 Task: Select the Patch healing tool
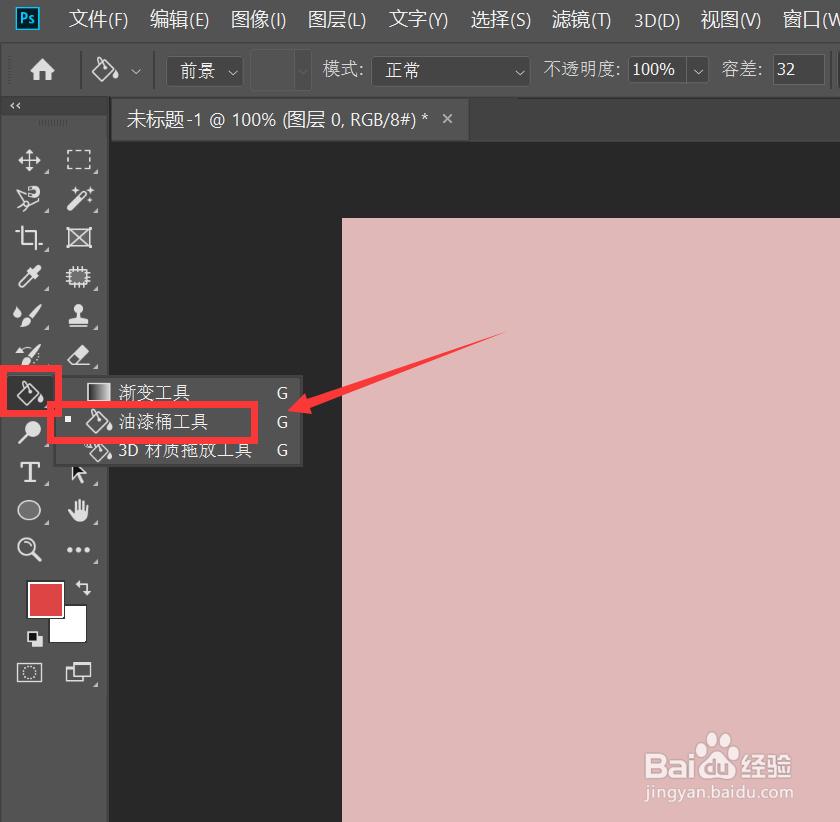79,277
